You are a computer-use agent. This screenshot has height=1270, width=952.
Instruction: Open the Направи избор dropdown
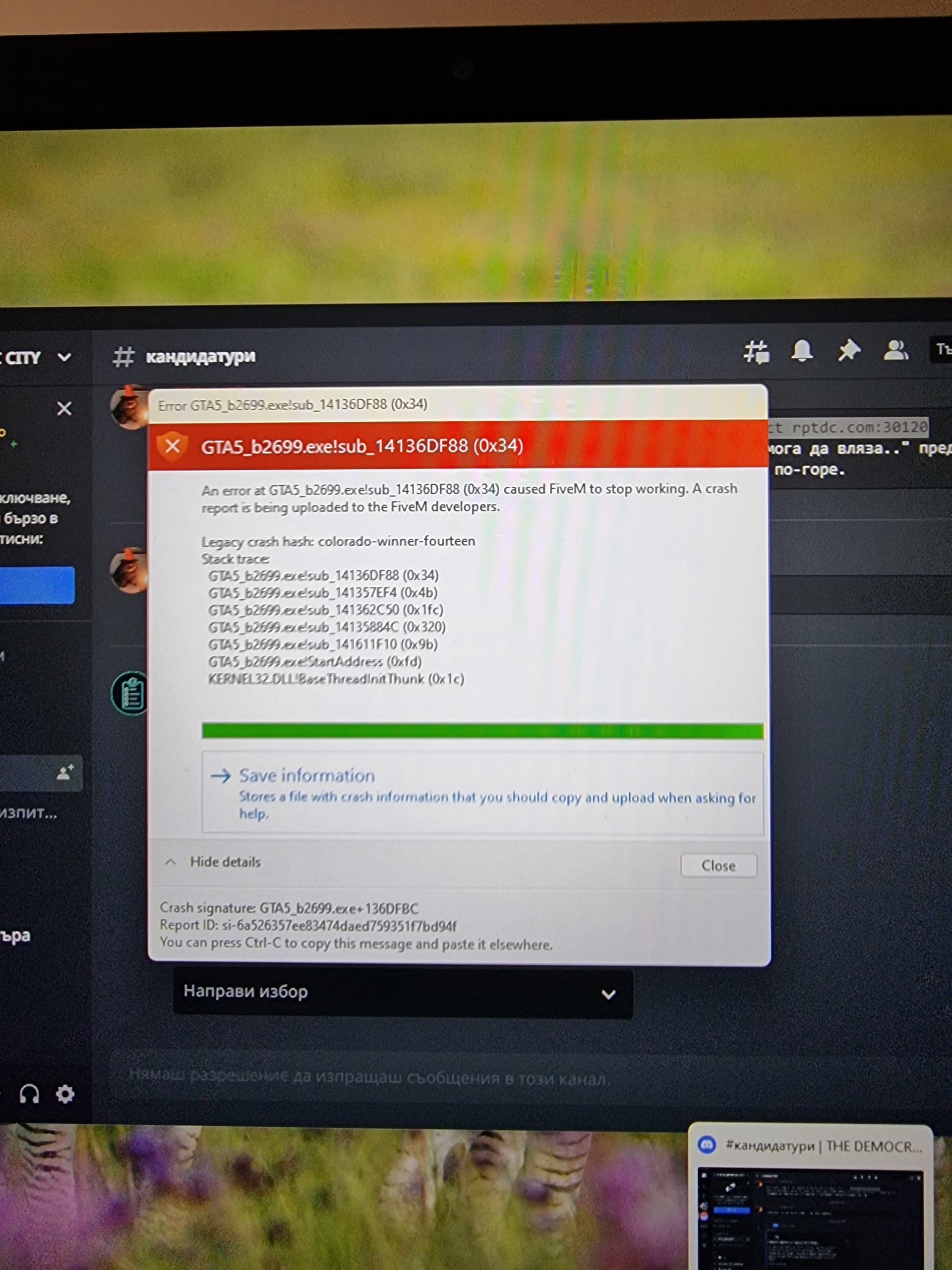click(402, 993)
